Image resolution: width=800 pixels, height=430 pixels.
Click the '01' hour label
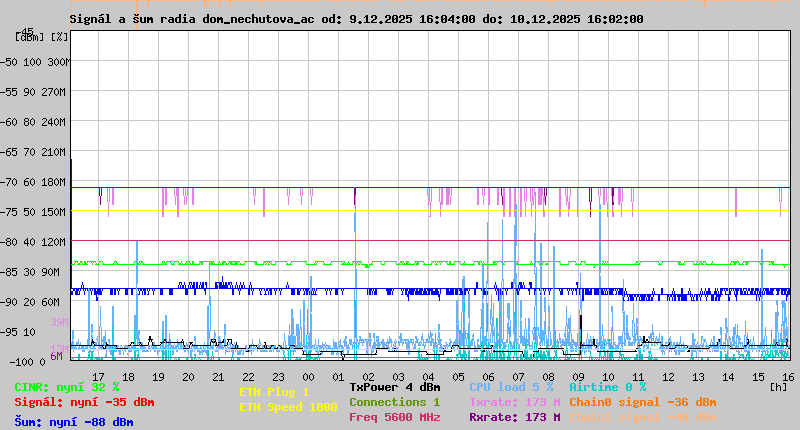point(338,377)
